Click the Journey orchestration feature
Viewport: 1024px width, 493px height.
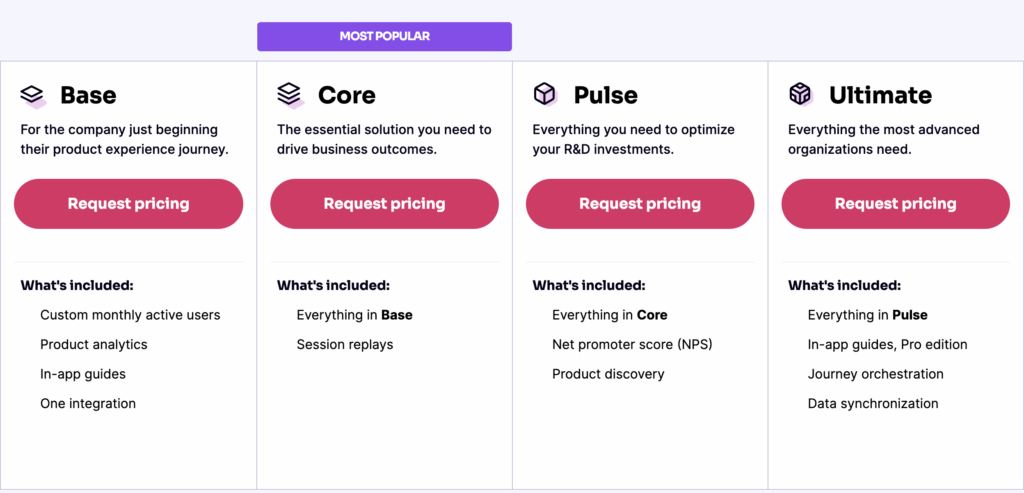coord(876,374)
